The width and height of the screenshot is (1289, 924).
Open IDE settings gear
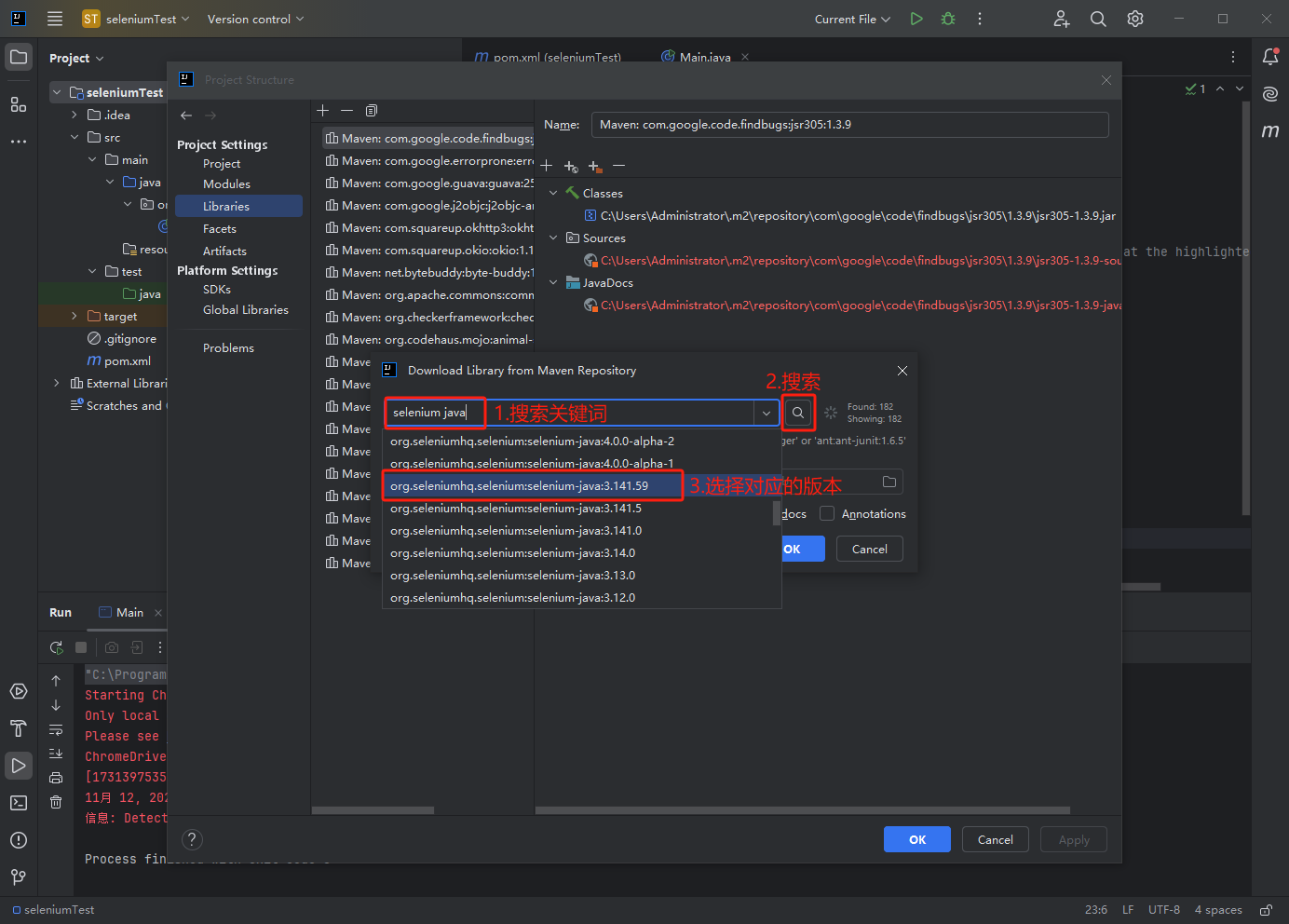point(1135,19)
